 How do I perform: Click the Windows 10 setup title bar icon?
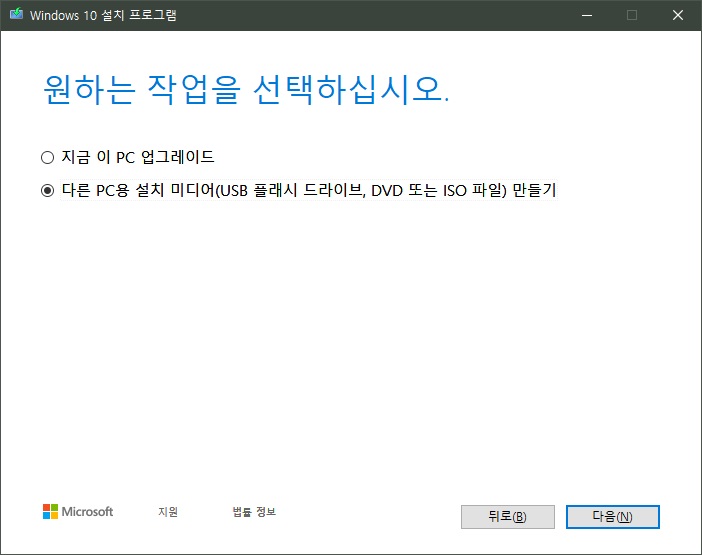(x=17, y=14)
